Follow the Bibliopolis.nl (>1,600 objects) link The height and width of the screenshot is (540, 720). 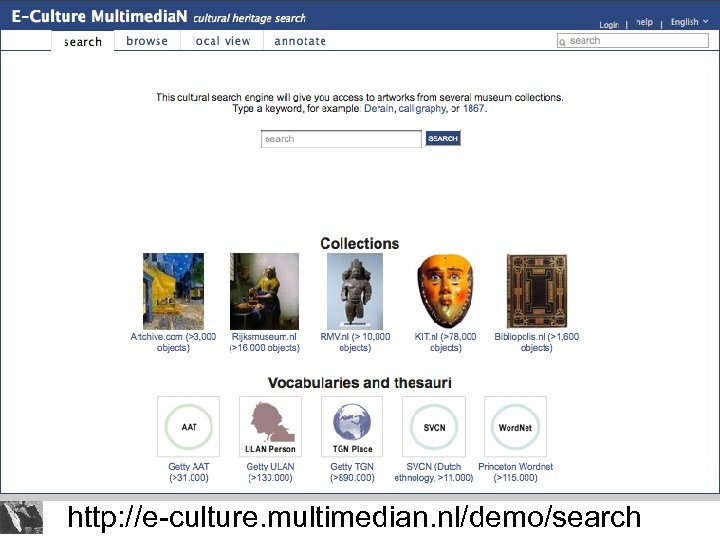(536, 342)
